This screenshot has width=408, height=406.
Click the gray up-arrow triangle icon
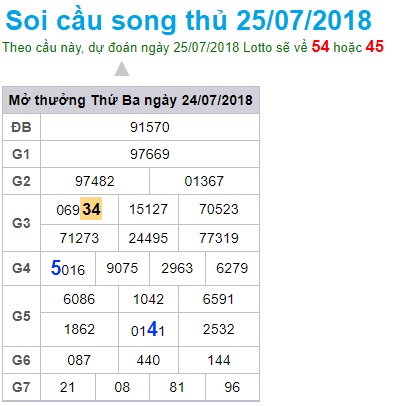(x=122, y=69)
